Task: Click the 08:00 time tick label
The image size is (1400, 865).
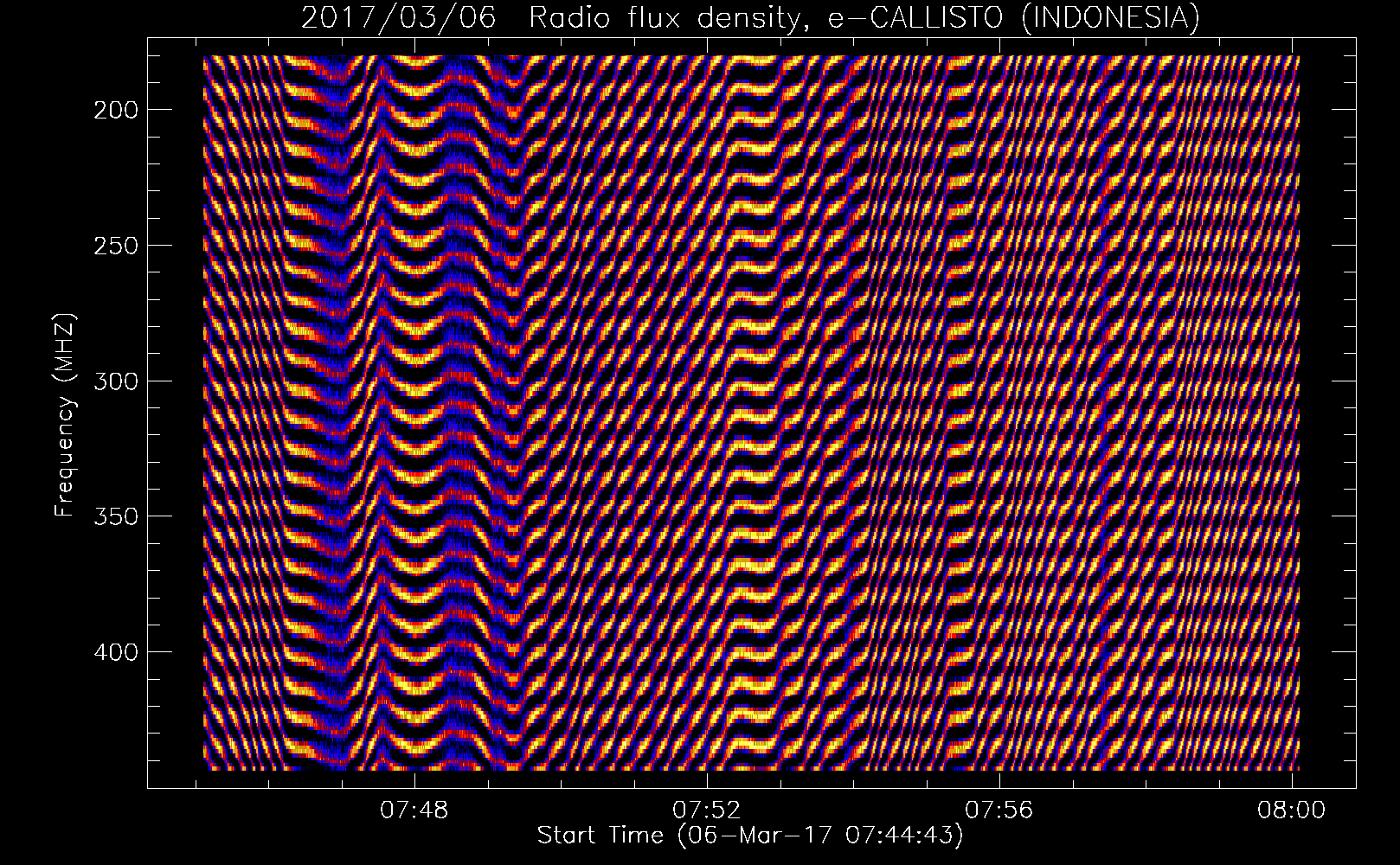Action: click(1292, 810)
